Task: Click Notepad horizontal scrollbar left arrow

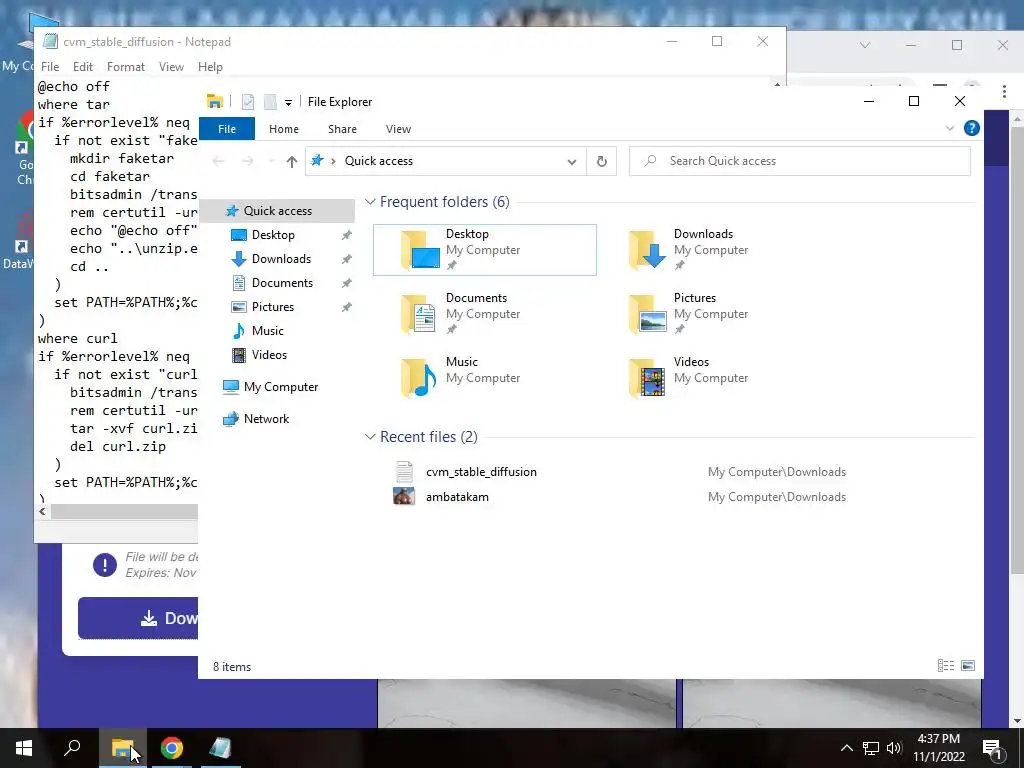Action: coord(42,511)
